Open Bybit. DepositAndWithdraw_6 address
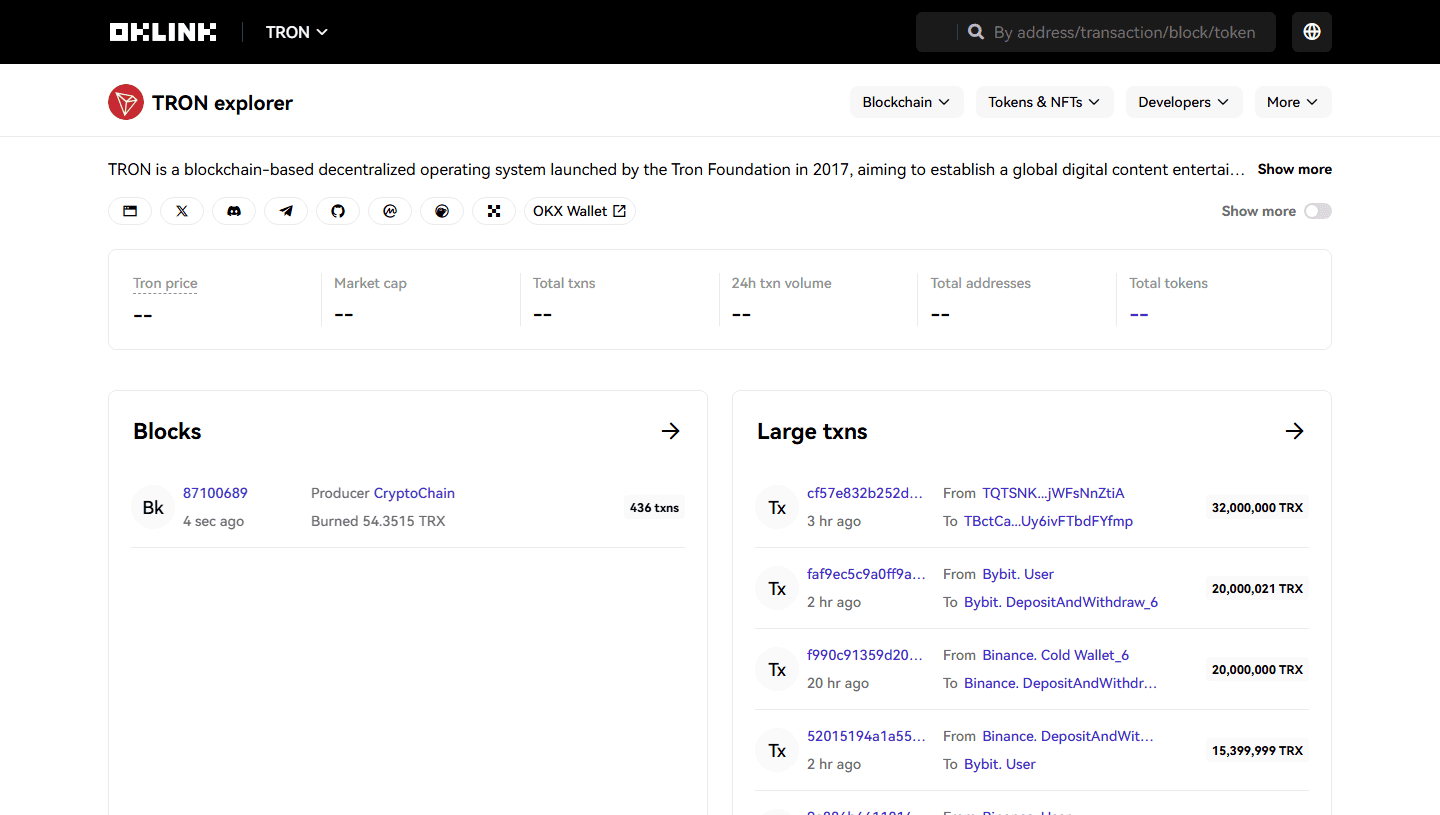The width and height of the screenshot is (1440, 815). 1061,602
